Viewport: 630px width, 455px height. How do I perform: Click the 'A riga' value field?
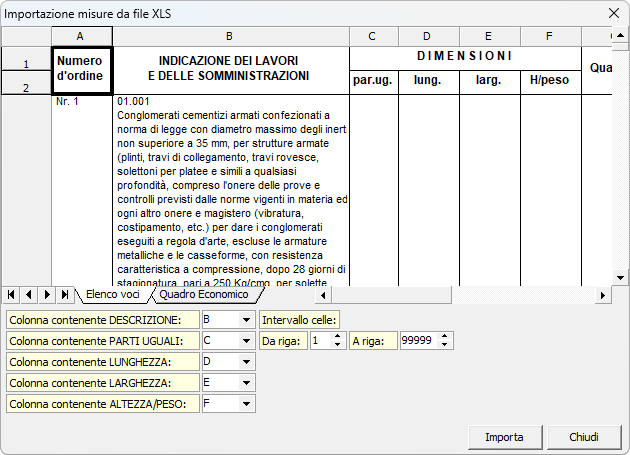(x=418, y=341)
